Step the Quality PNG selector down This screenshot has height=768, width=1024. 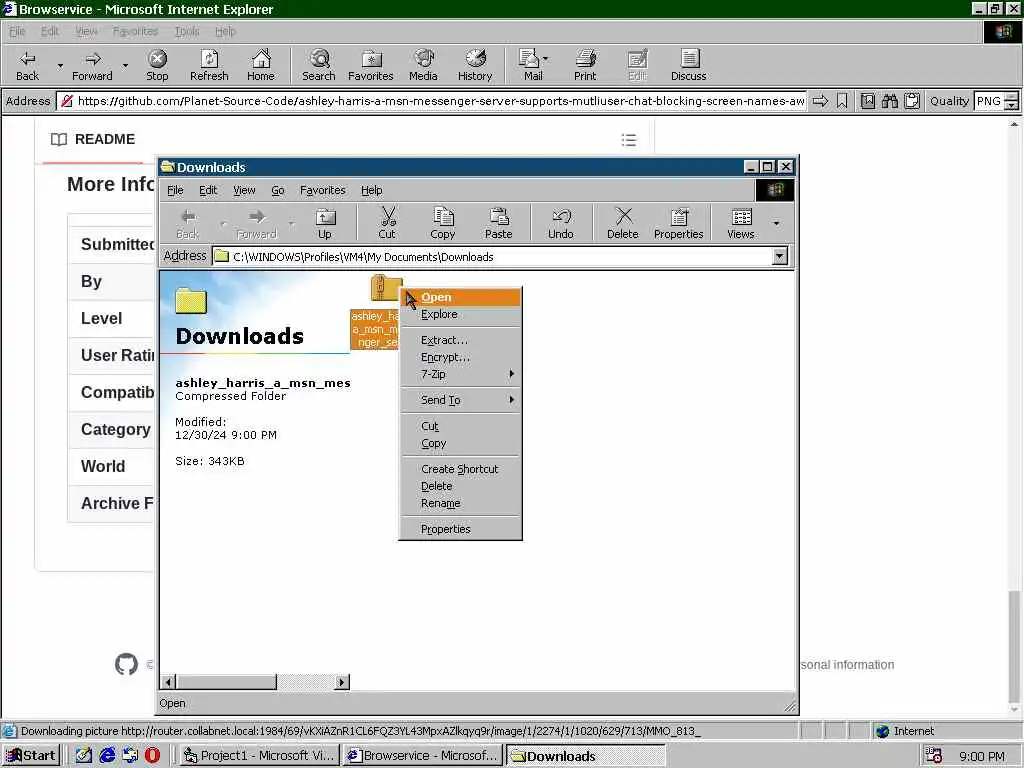[x=1012, y=106]
